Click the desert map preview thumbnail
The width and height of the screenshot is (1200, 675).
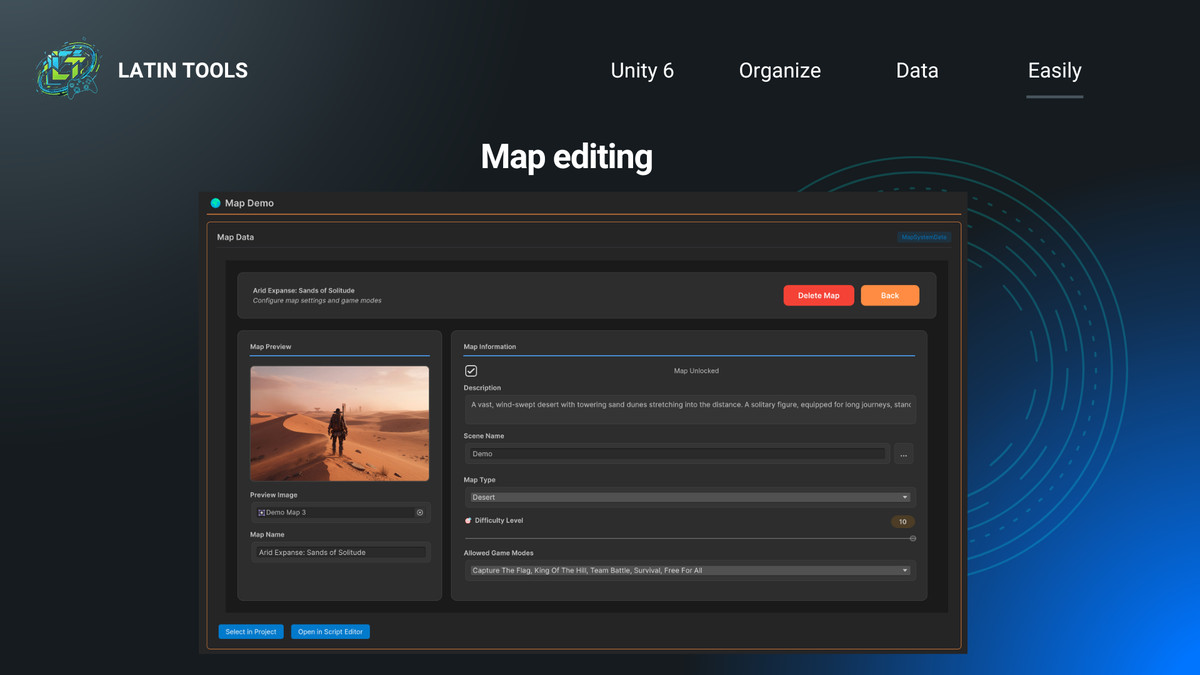[x=340, y=423]
